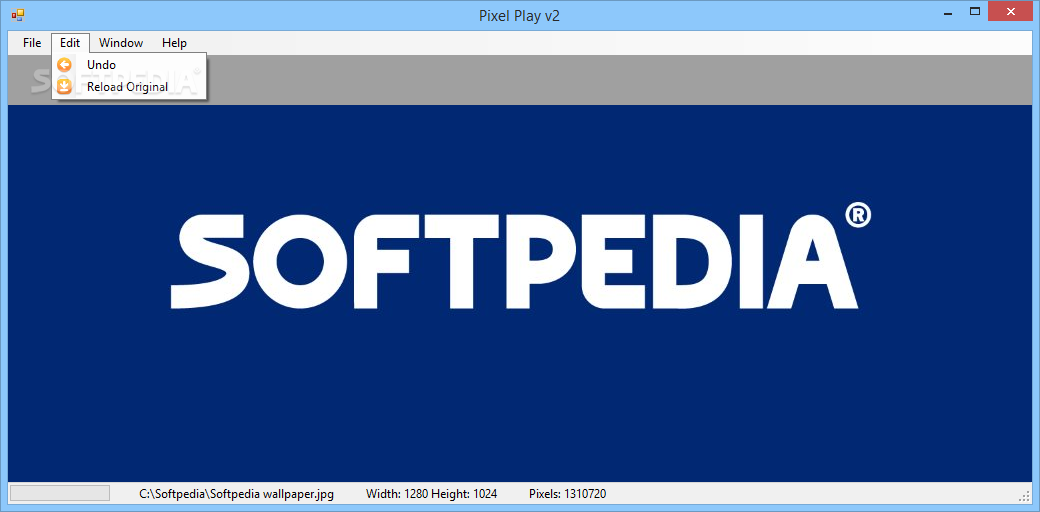Click the file path C:\Softpedia\Softpedia wallpaper.jpg
1040x512 pixels.
pos(236,493)
